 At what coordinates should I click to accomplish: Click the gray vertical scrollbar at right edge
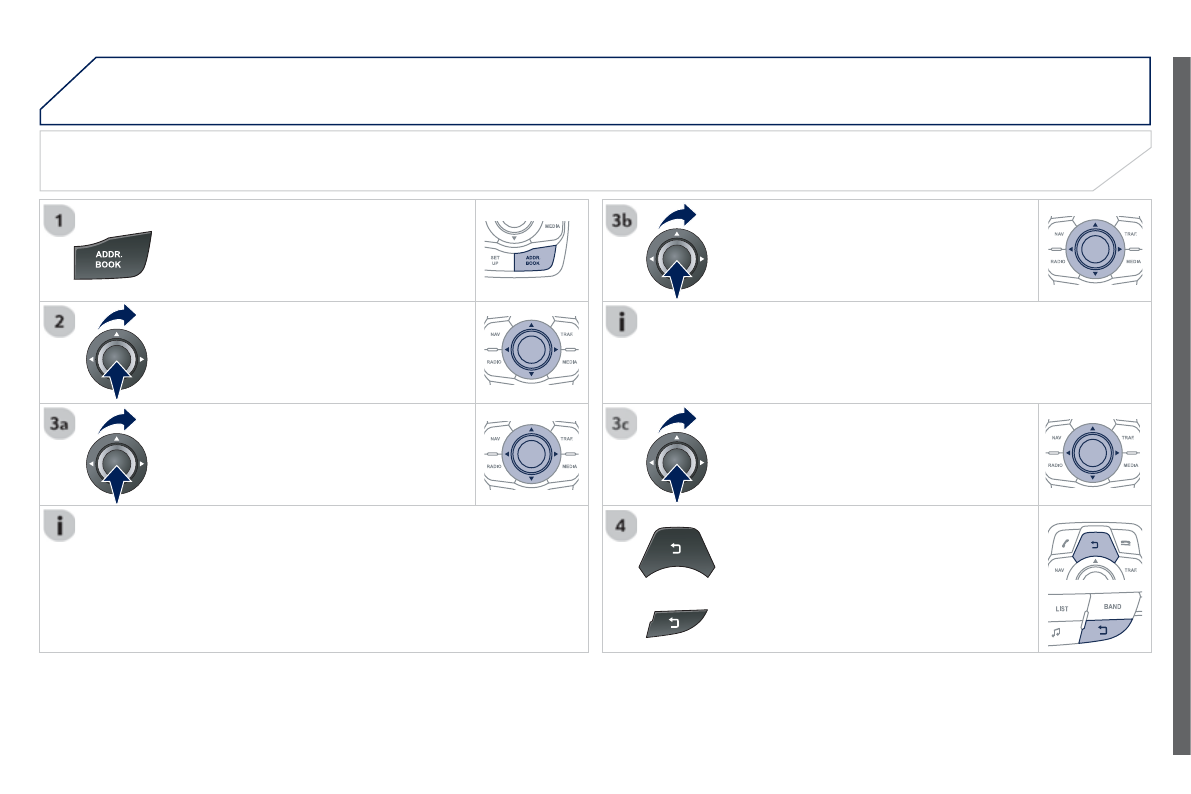coord(1181,405)
